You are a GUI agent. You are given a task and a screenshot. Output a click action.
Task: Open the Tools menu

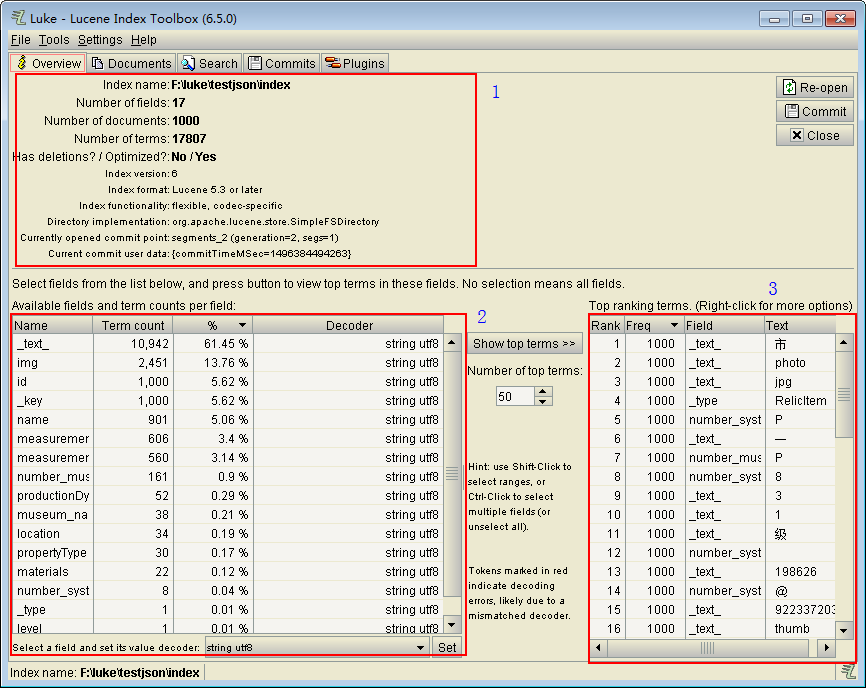pyautogui.click(x=54, y=40)
